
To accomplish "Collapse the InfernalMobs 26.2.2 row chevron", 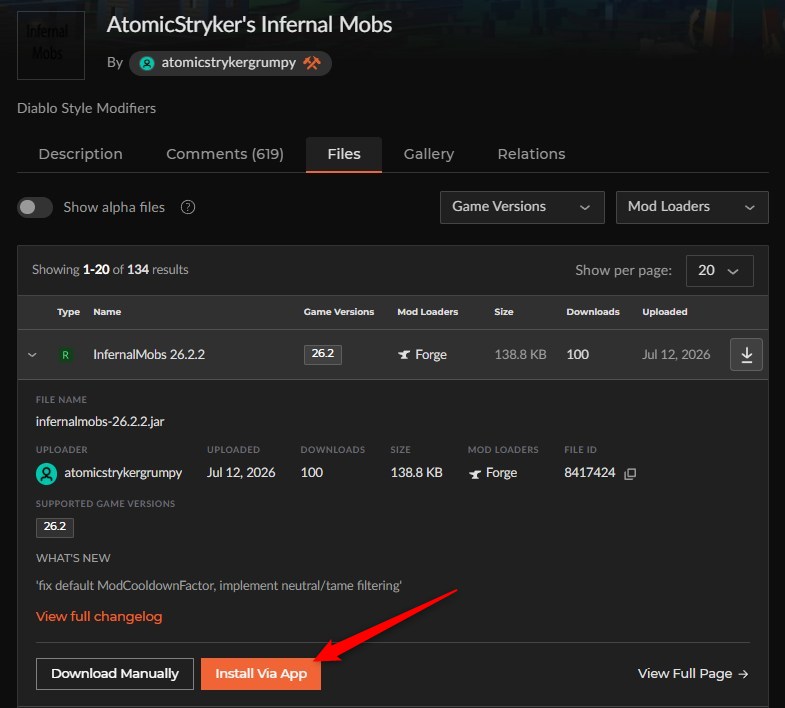I will (x=32, y=355).
